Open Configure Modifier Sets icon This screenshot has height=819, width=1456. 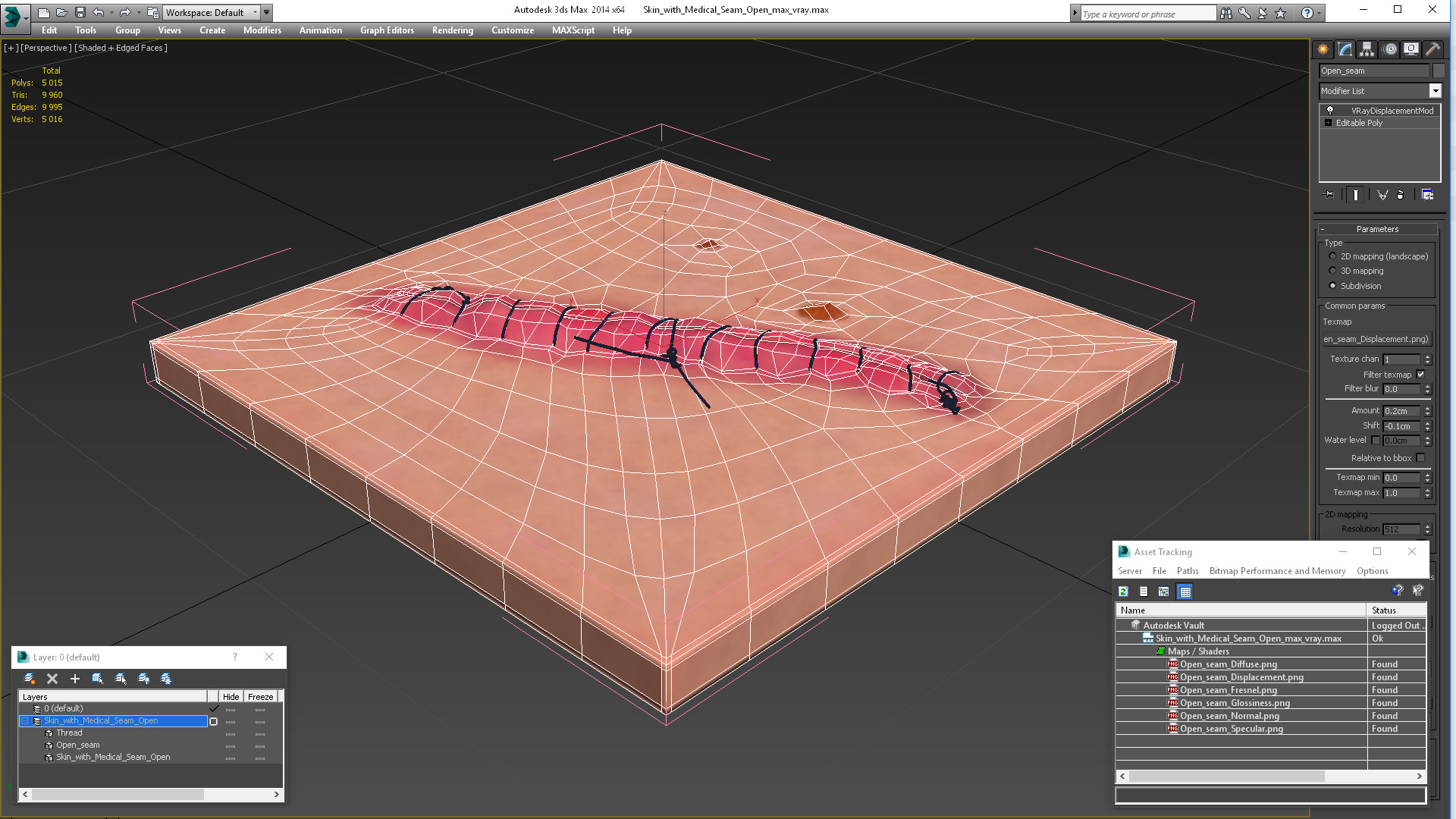[x=1427, y=195]
